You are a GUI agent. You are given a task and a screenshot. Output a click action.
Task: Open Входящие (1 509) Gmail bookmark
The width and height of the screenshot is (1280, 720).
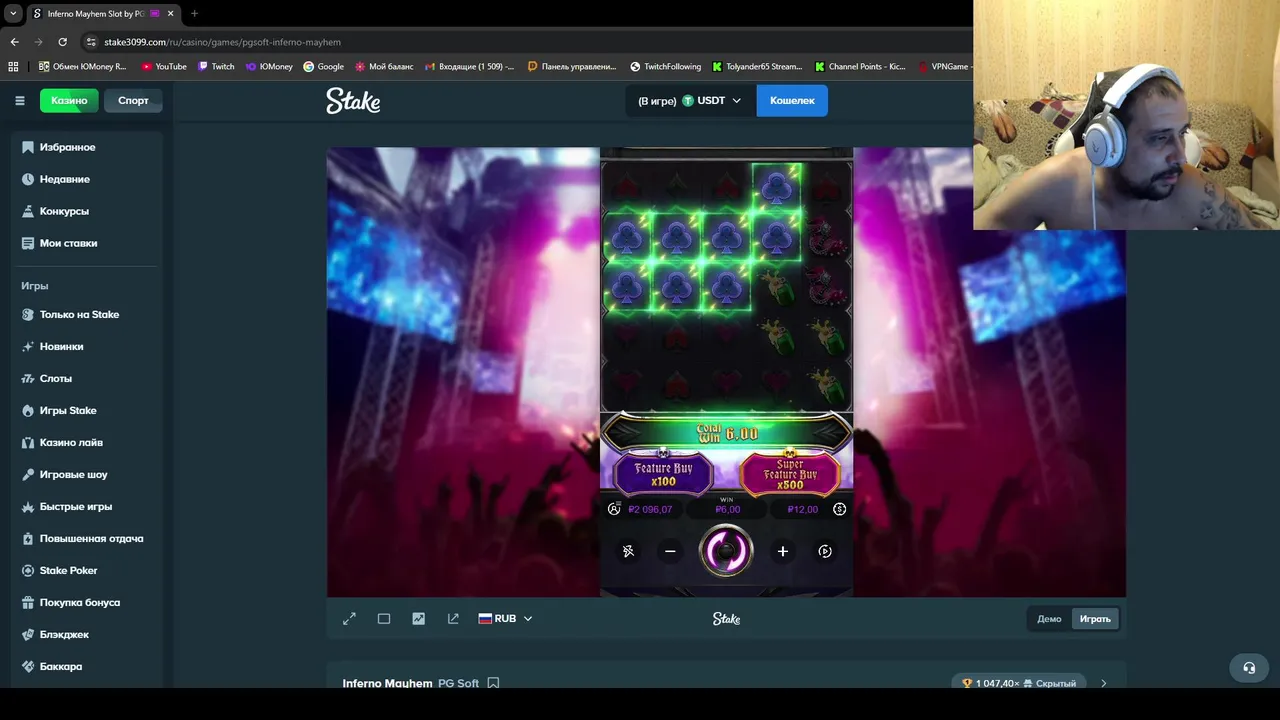coord(469,66)
